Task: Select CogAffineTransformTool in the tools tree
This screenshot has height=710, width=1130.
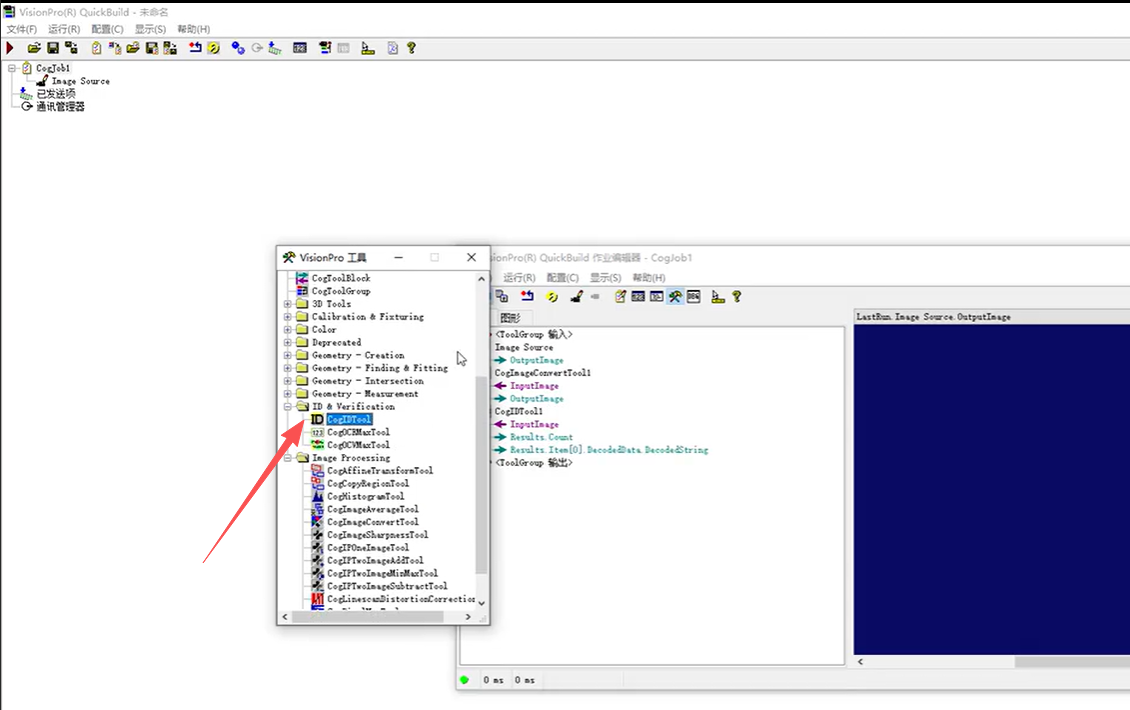Action: click(x=380, y=471)
